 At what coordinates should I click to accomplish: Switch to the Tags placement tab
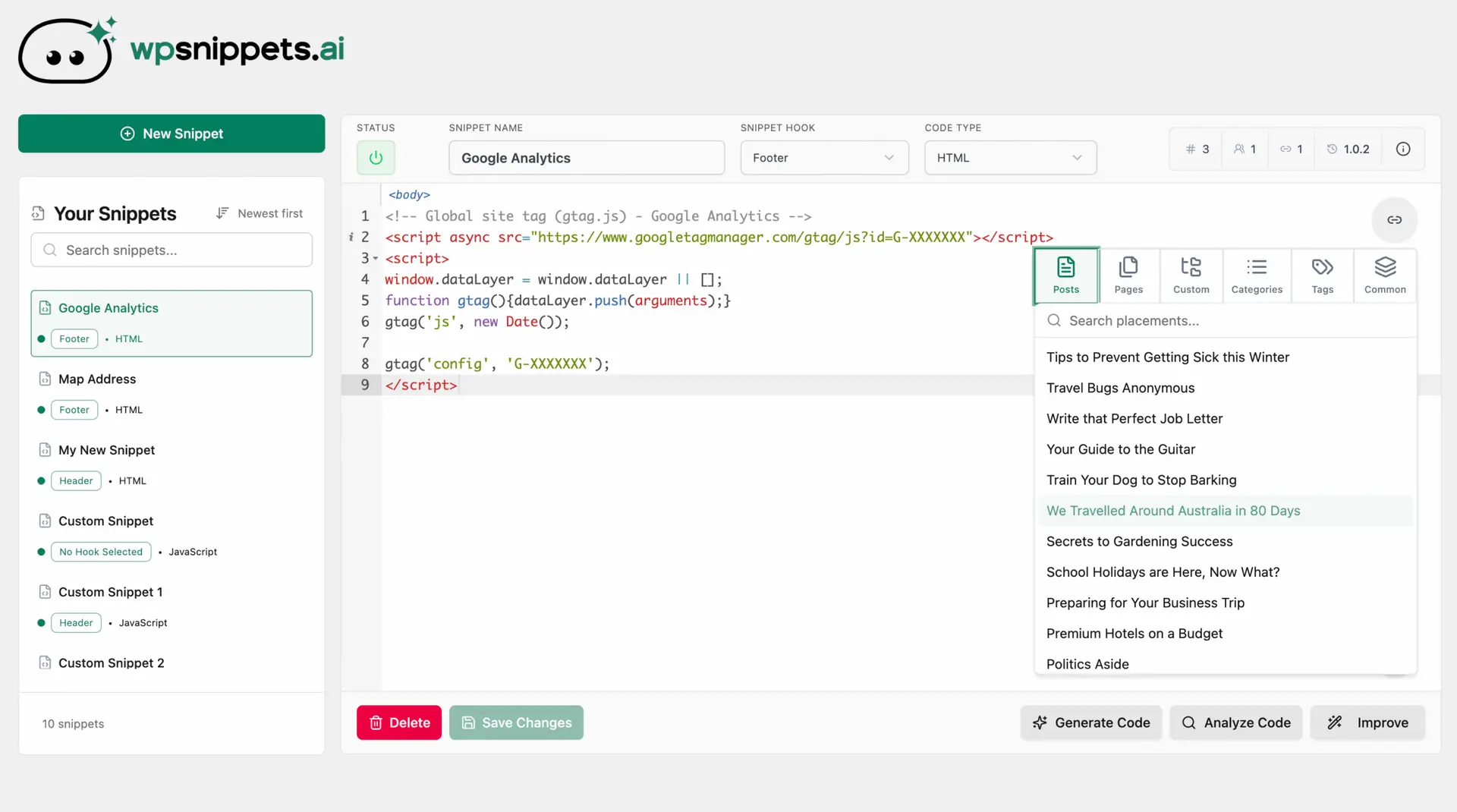(1322, 275)
